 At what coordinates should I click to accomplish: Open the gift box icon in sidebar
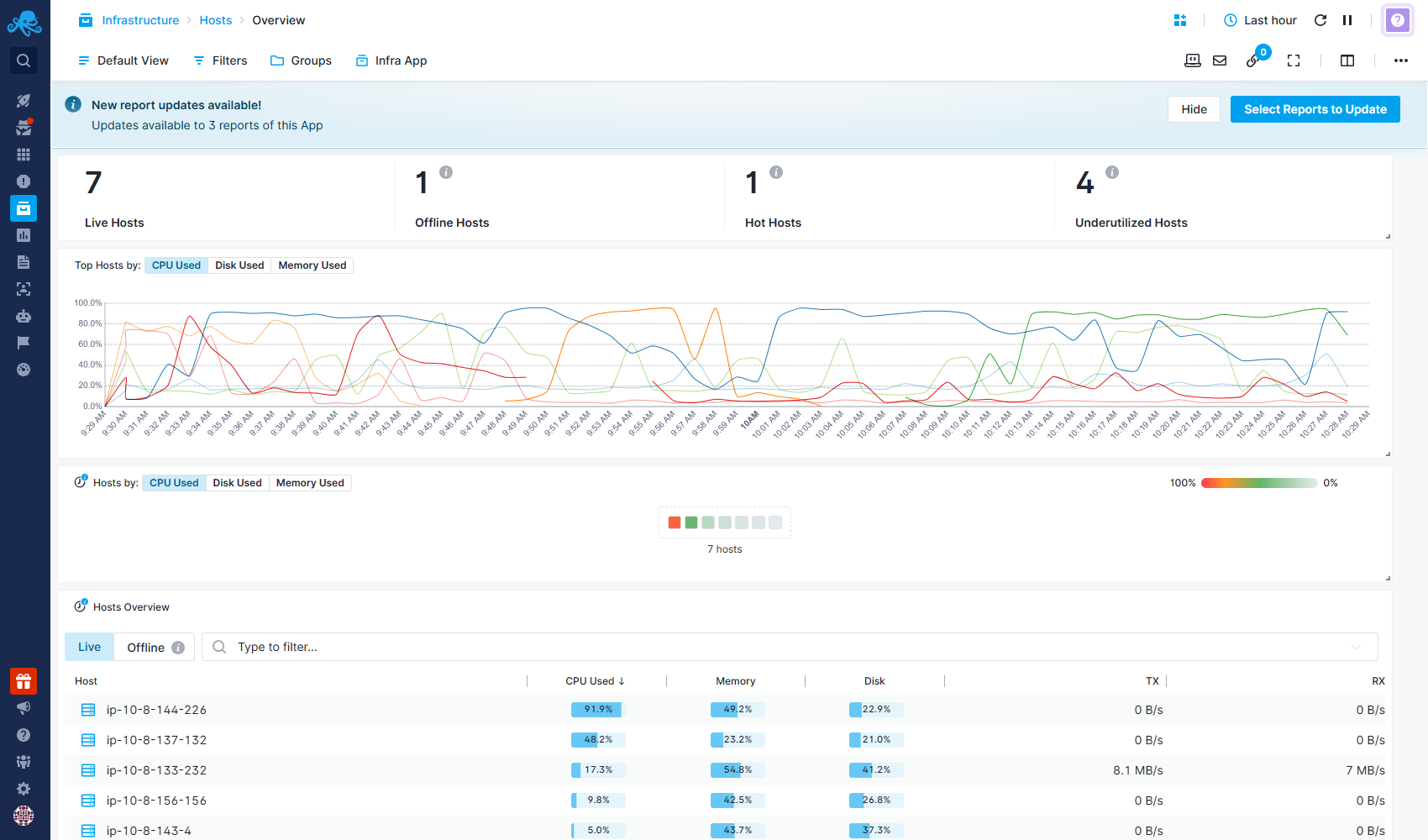click(x=24, y=681)
